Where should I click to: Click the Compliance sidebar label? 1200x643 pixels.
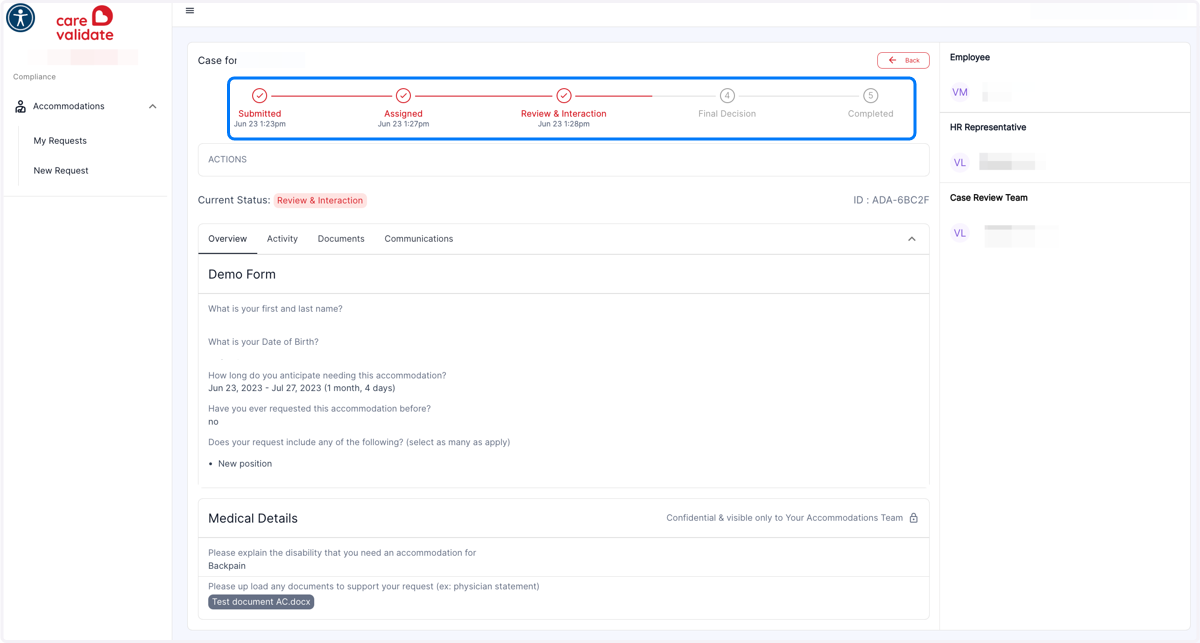(34, 77)
